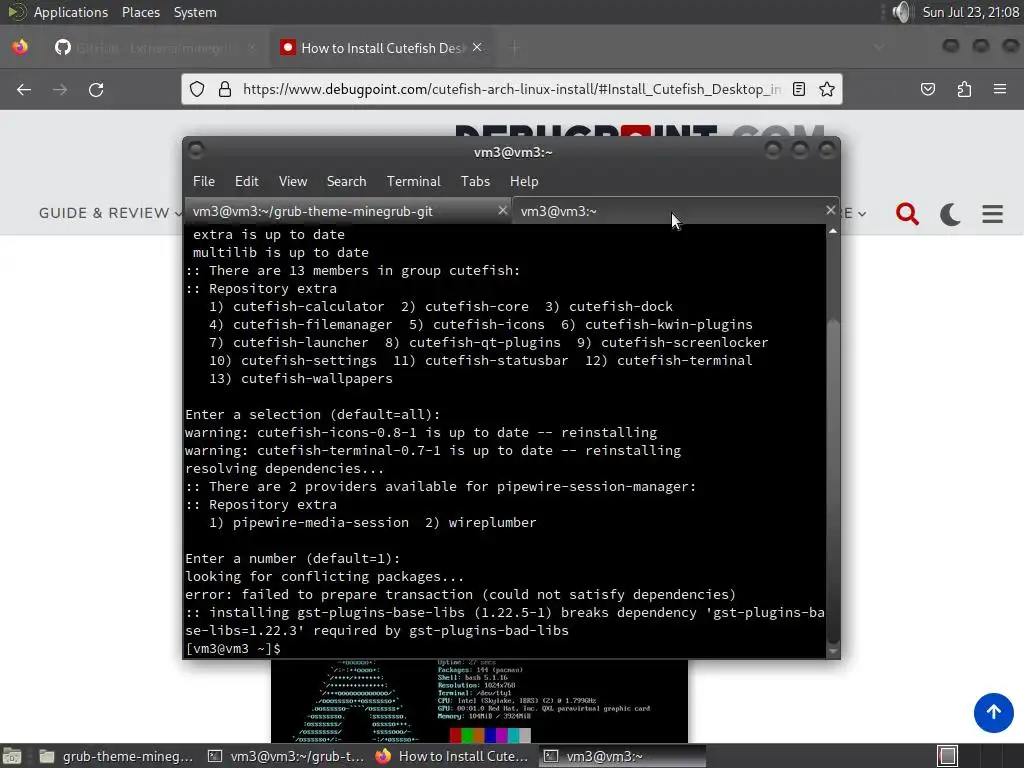The width and height of the screenshot is (1024, 768).
Task: Open tracking protection shield icon
Action: coord(197,89)
